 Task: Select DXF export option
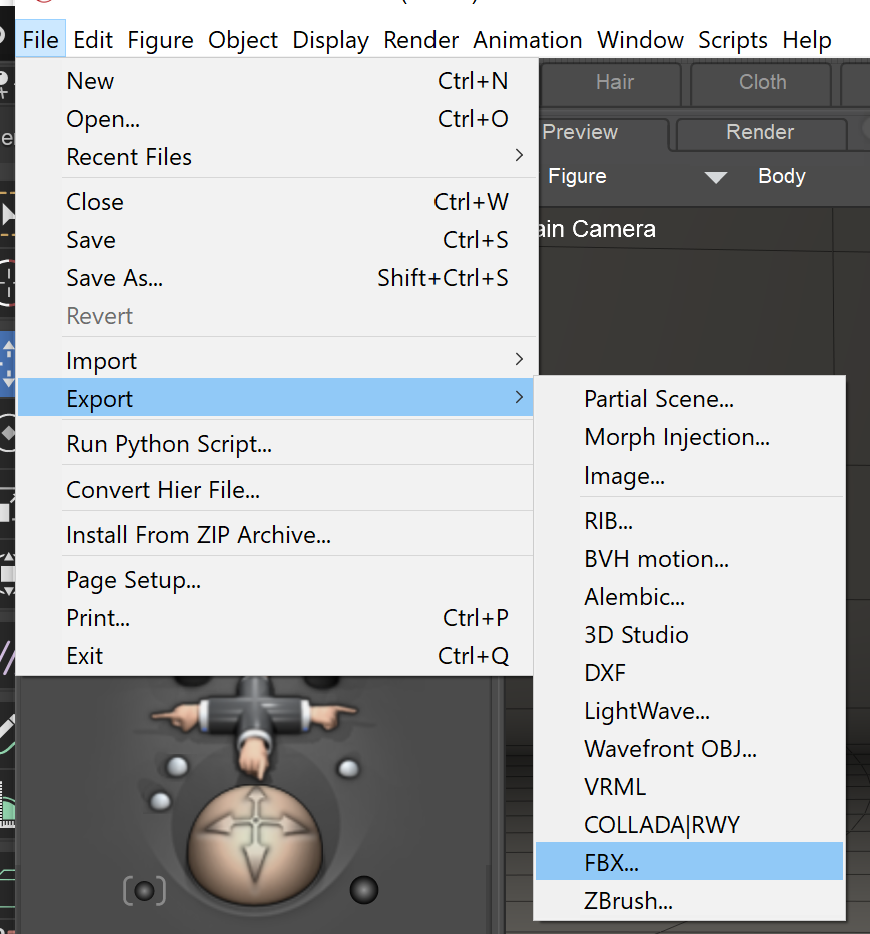(x=690, y=673)
